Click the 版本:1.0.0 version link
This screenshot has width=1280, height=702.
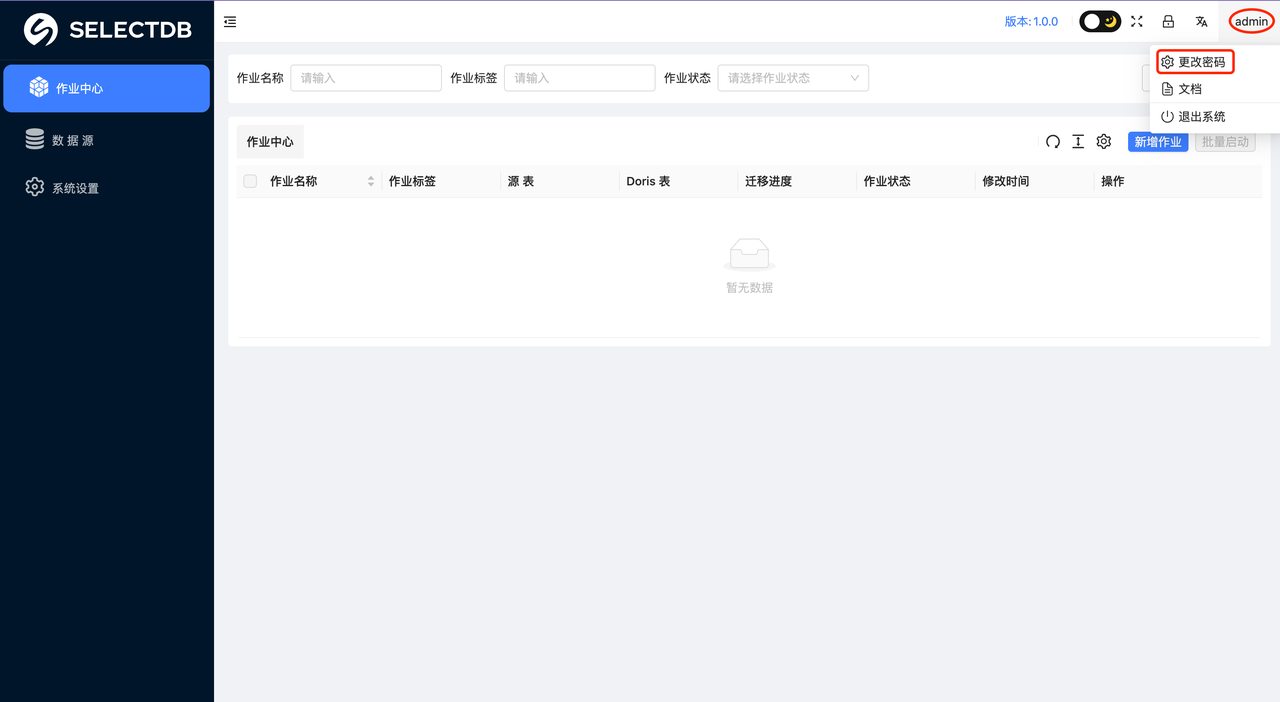pyautogui.click(x=1031, y=21)
